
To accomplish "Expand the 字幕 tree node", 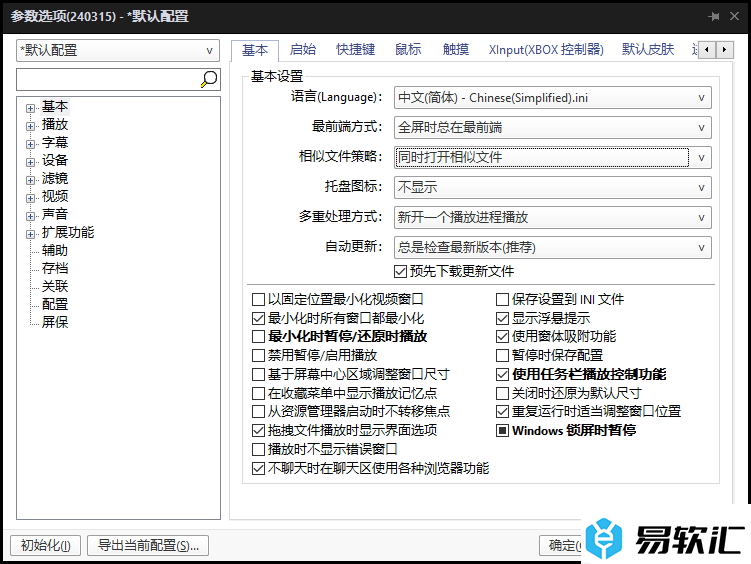I will 31,143.
